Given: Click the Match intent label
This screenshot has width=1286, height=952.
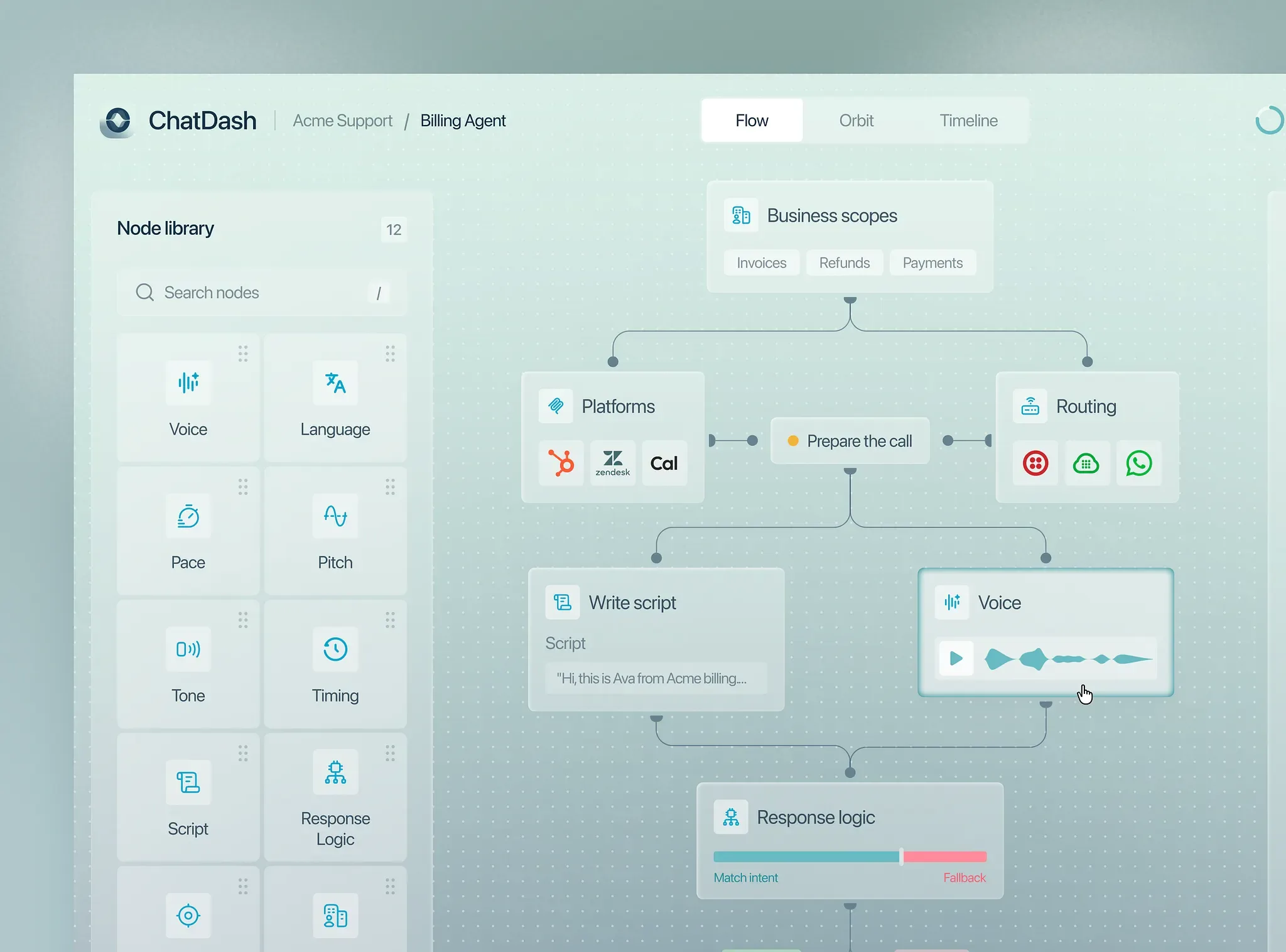Looking at the screenshot, I should 746,878.
